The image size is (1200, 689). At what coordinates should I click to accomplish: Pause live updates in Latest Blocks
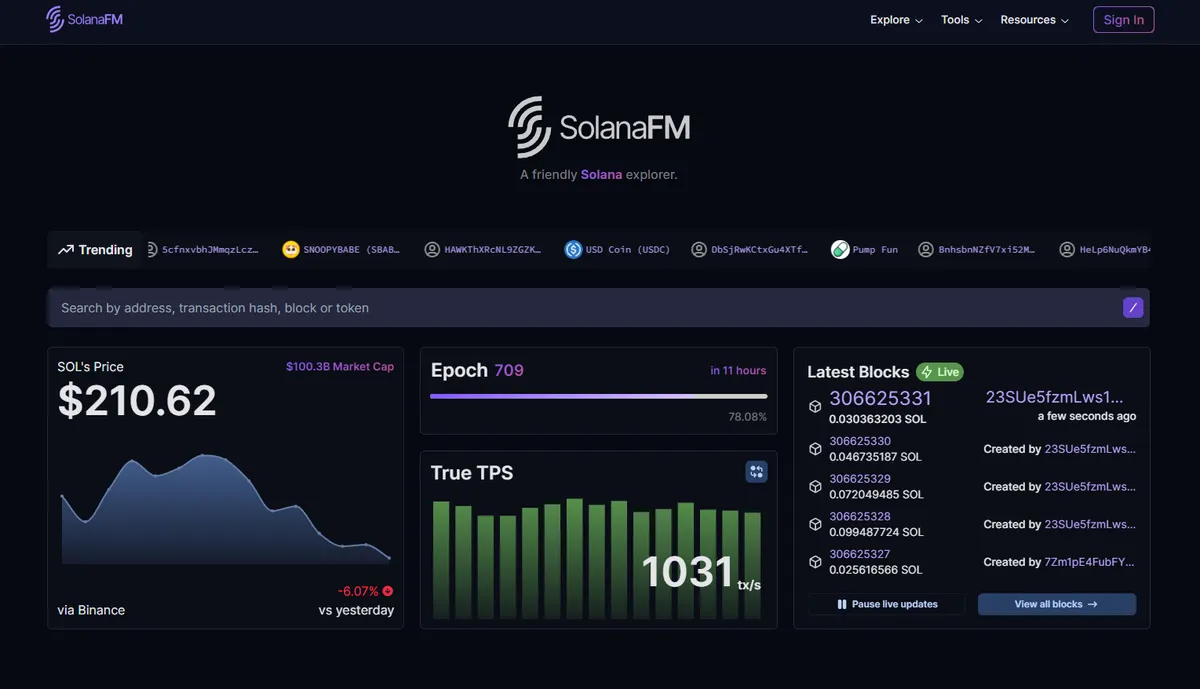pyautogui.click(x=887, y=604)
